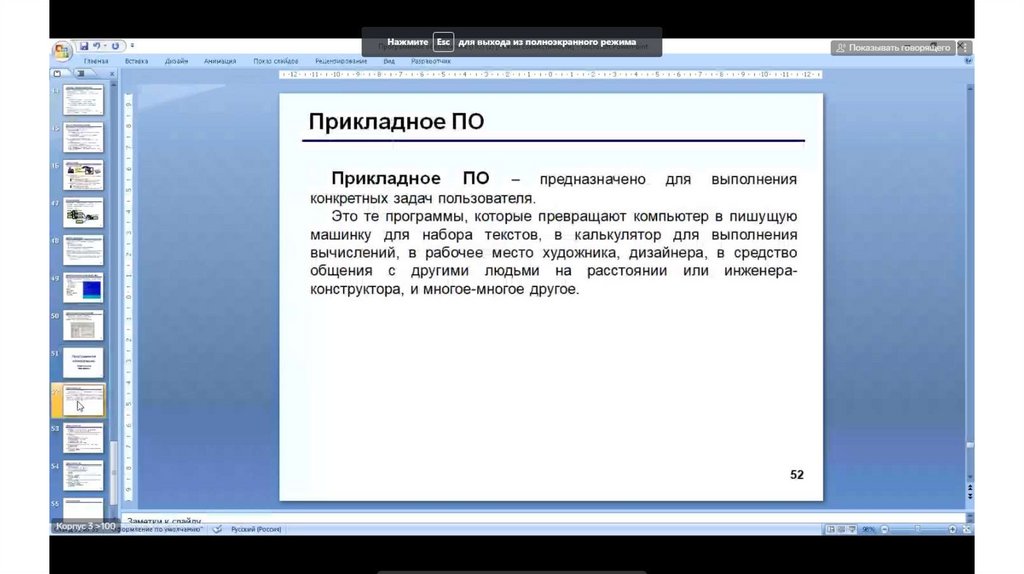
Task: Open the Анимация ribbon tab
Action: (220, 61)
